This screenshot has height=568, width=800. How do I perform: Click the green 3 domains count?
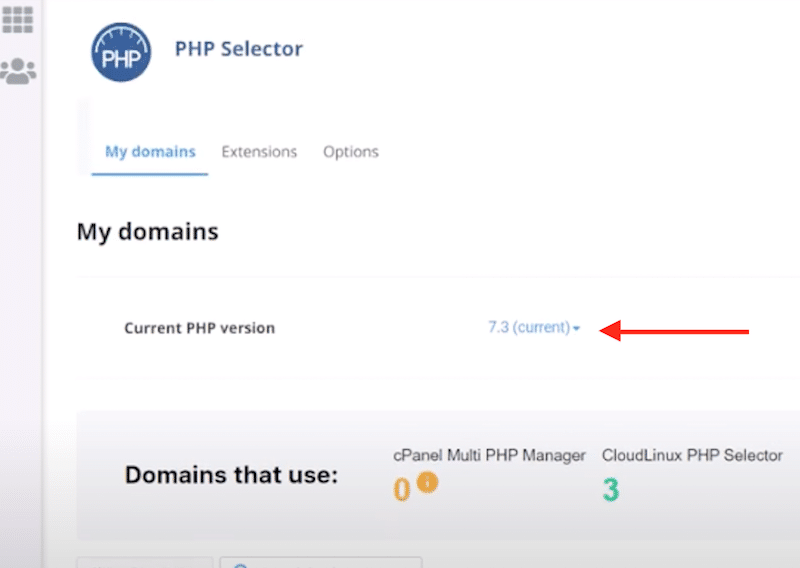tap(610, 489)
